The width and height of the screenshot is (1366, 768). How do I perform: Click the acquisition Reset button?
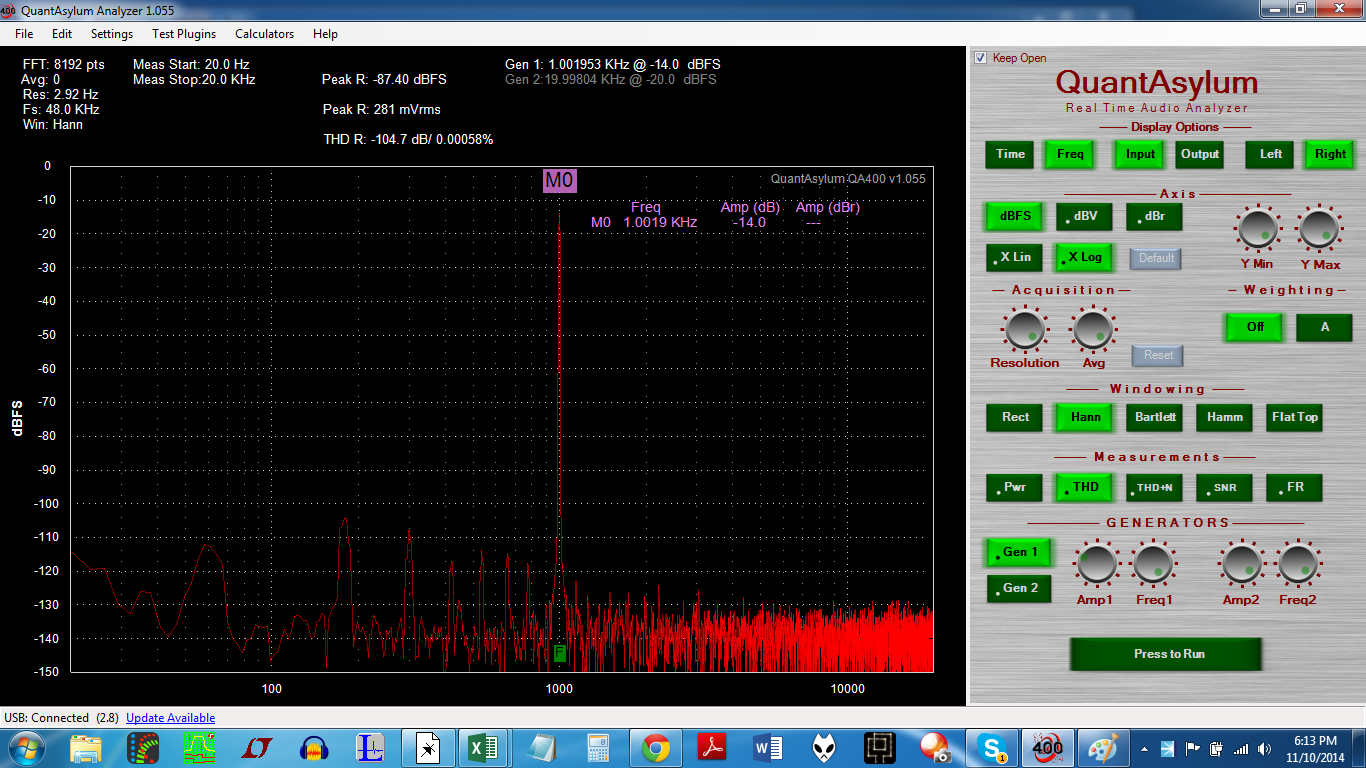1158,355
